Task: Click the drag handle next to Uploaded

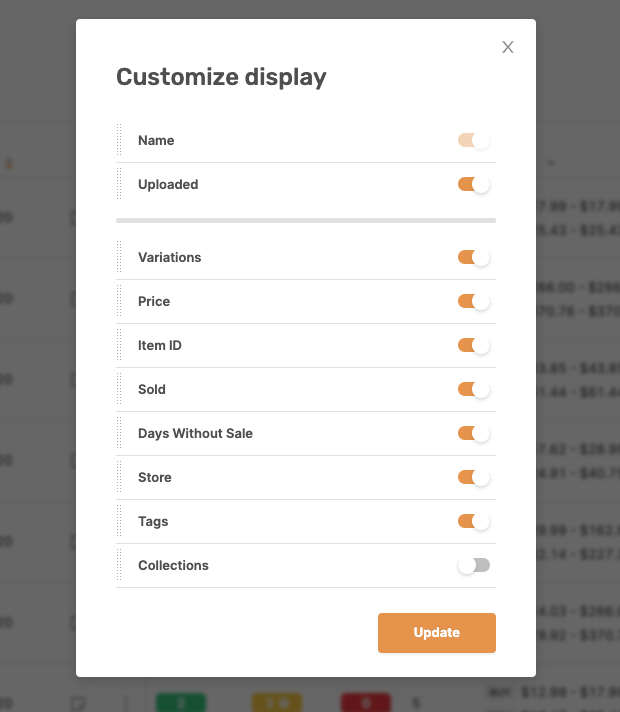Action: point(119,184)
